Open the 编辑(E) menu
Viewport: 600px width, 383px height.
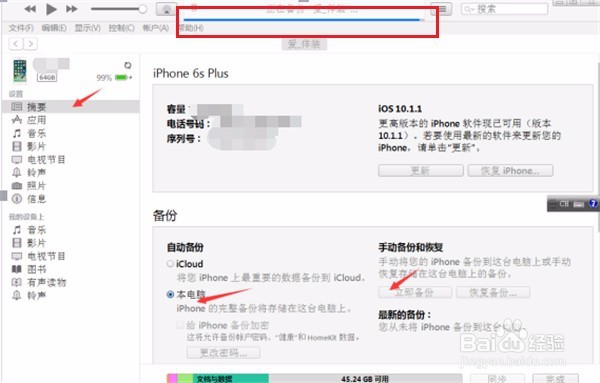(54, 28)
